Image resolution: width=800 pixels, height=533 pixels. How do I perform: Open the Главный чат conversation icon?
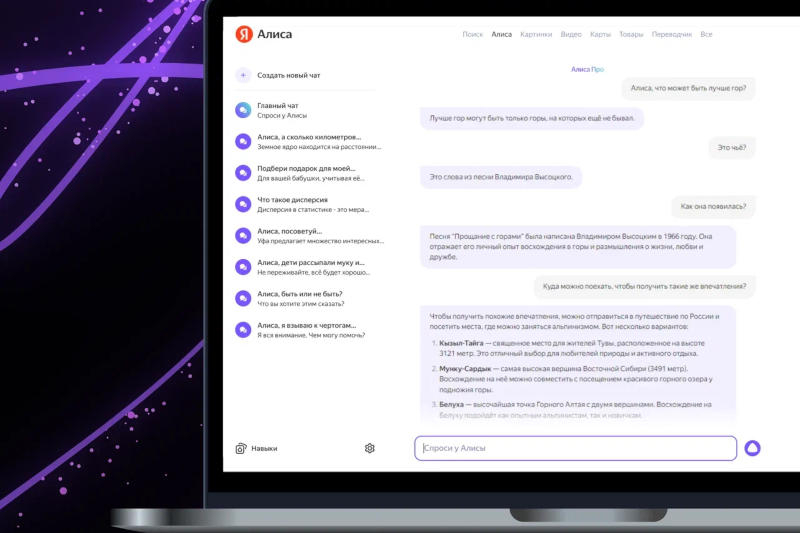[x=243, y=110]
